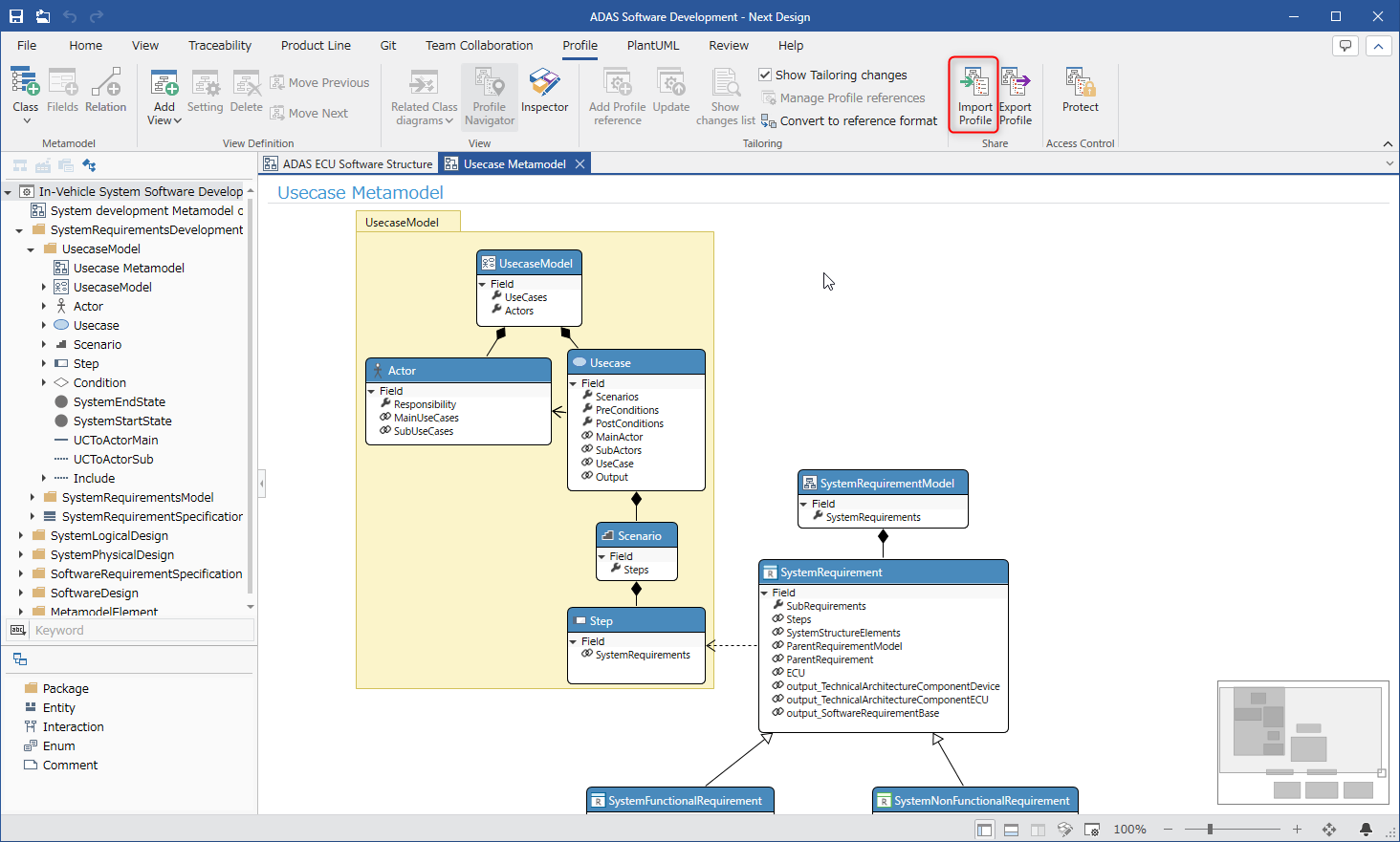Click the fit-to-view arrows icon
1400x842 pixels.
click(x=1329, y=830)
